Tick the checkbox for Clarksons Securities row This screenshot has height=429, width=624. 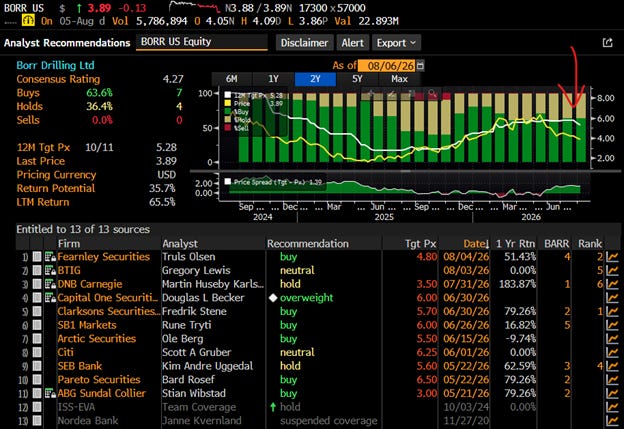[x=37, y=312]
